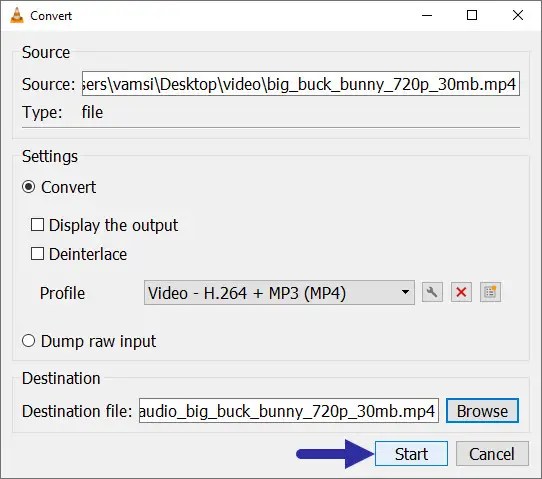Image resolution: width=542 pixels, height=479 pixels.
Task: Toggle the Deinterlace checkbox
Action: click(37, 254)
